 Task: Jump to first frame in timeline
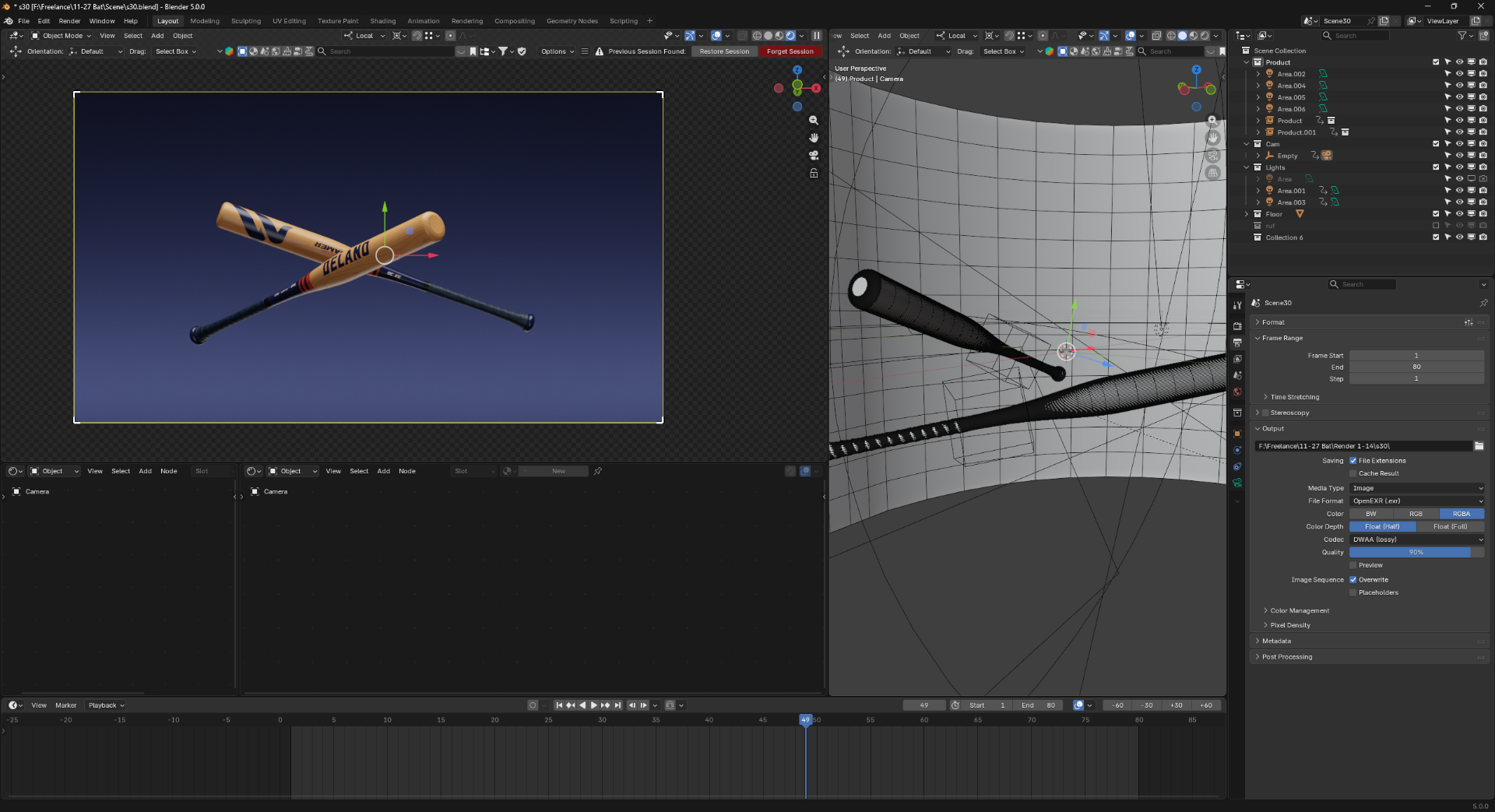(558, 705)
